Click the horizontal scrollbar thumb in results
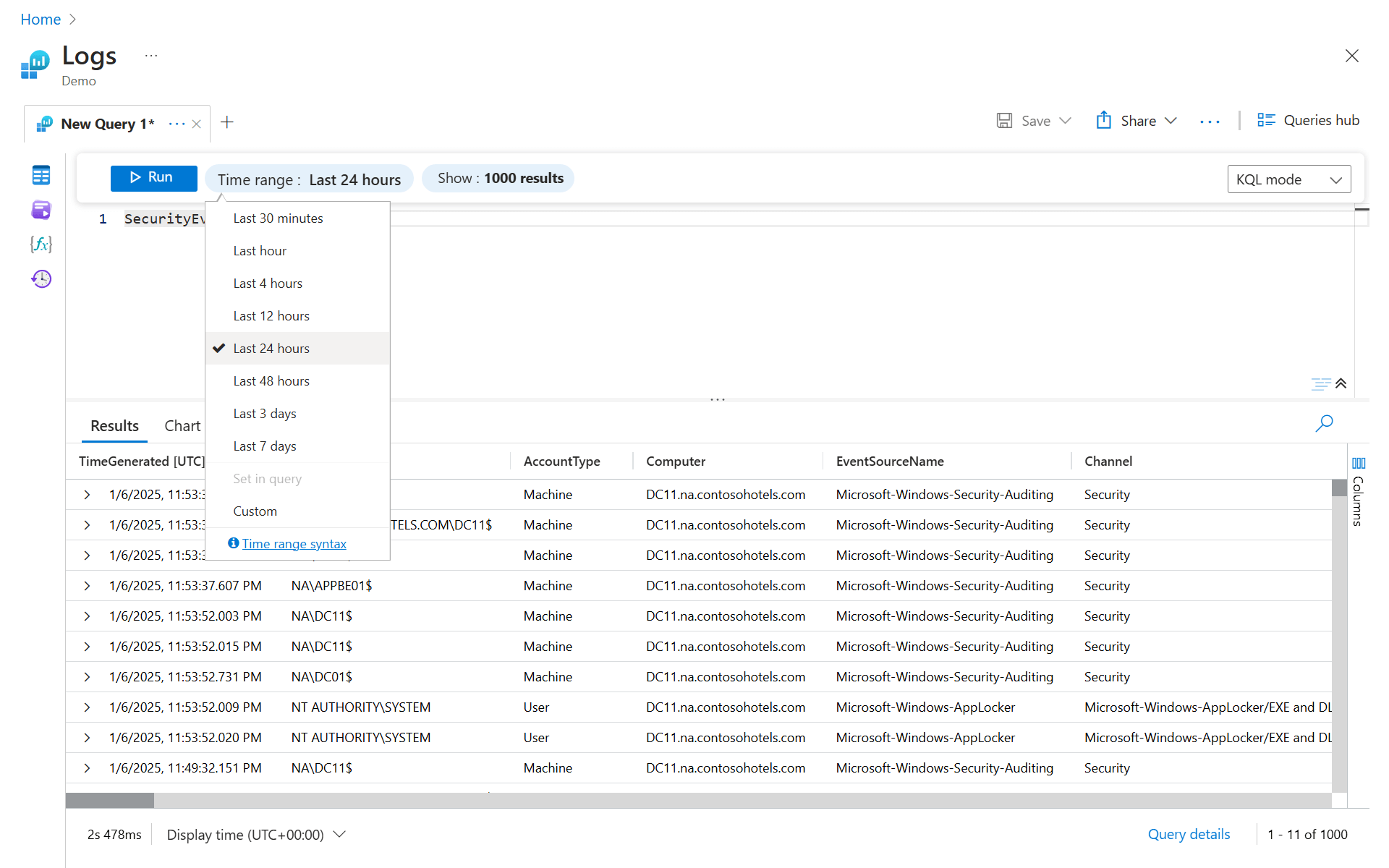 click(110, 800)
